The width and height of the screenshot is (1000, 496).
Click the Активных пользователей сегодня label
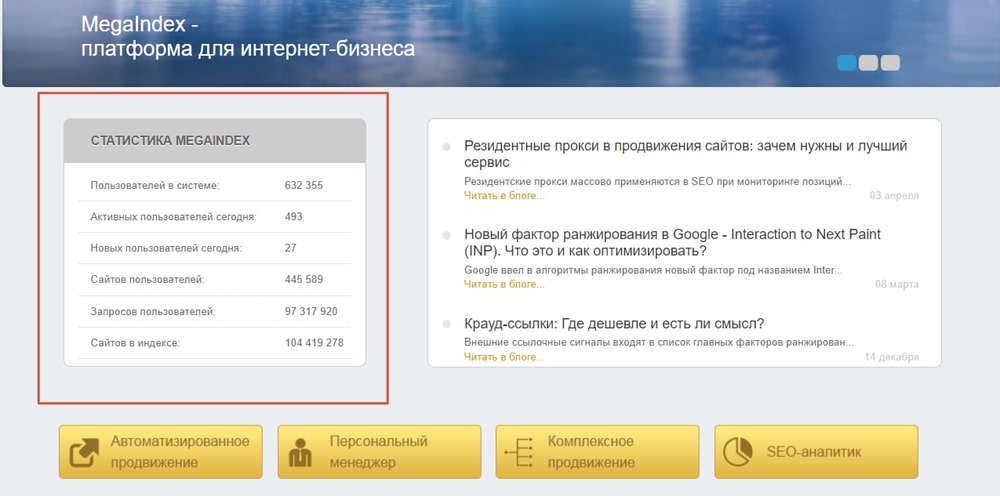pos(173,217)
